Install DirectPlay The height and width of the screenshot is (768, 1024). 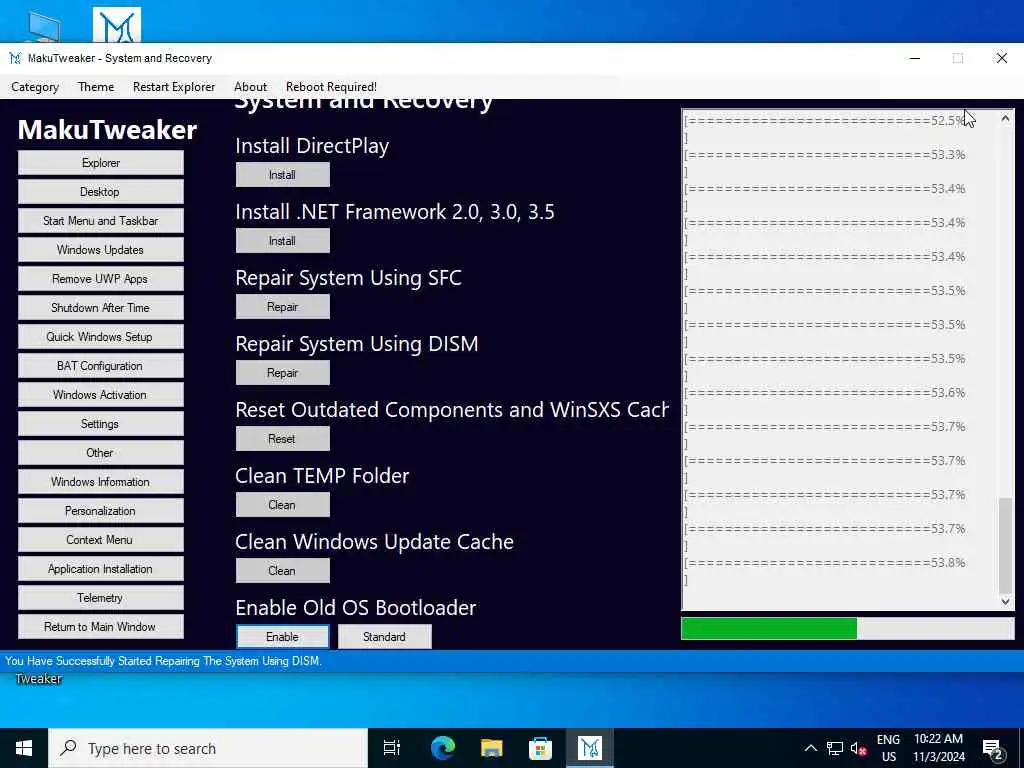282,175
